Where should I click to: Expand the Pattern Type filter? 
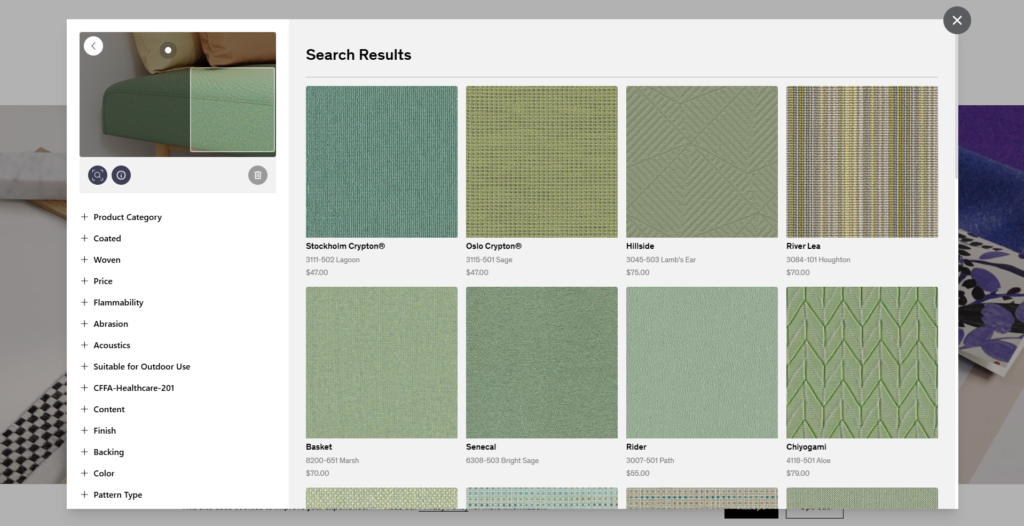(111, 495)
